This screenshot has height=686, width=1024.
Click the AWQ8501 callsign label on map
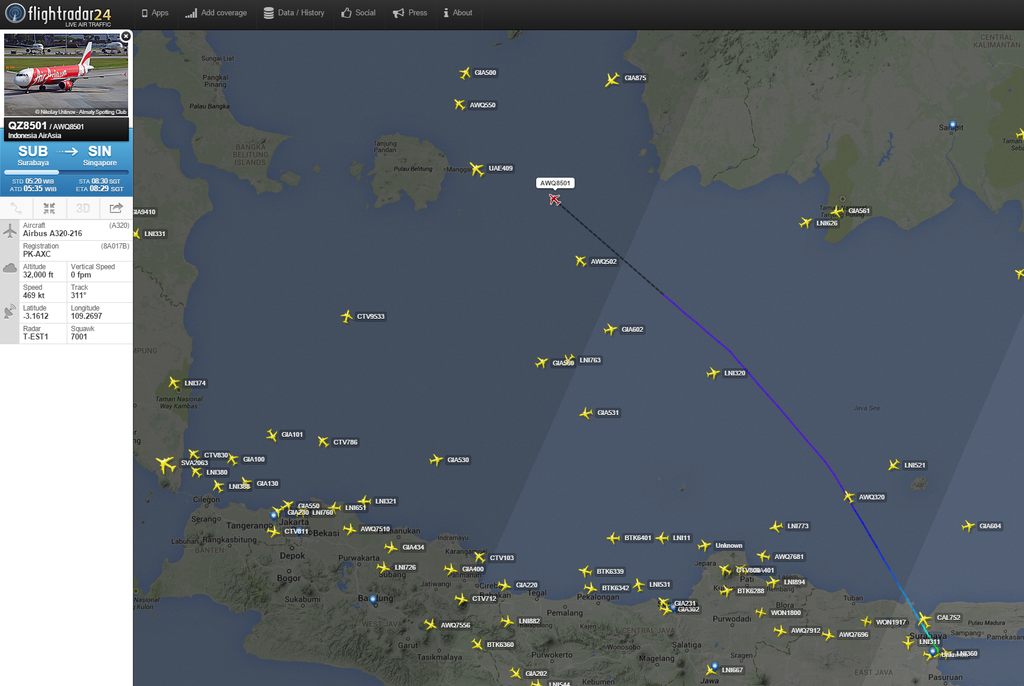point(555,183)
